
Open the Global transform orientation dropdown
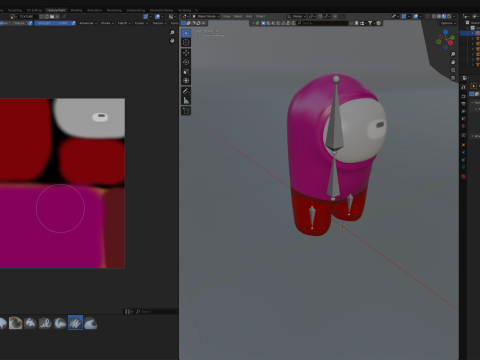point(296,16)
